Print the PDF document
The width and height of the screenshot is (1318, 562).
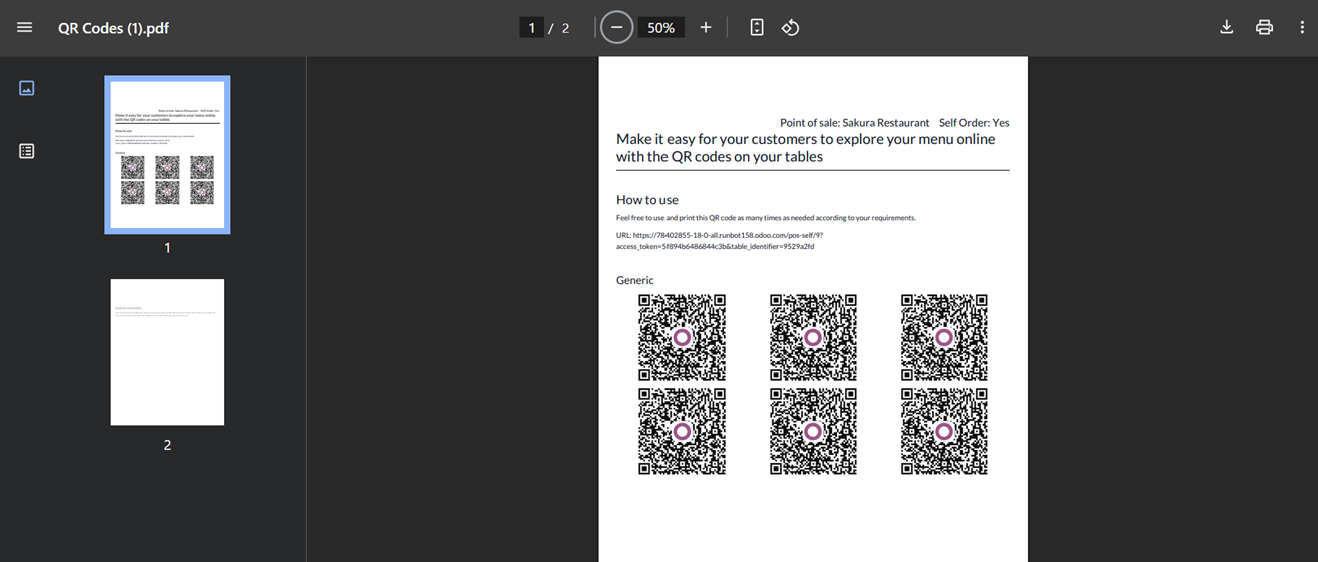(x=1264, y=28)
